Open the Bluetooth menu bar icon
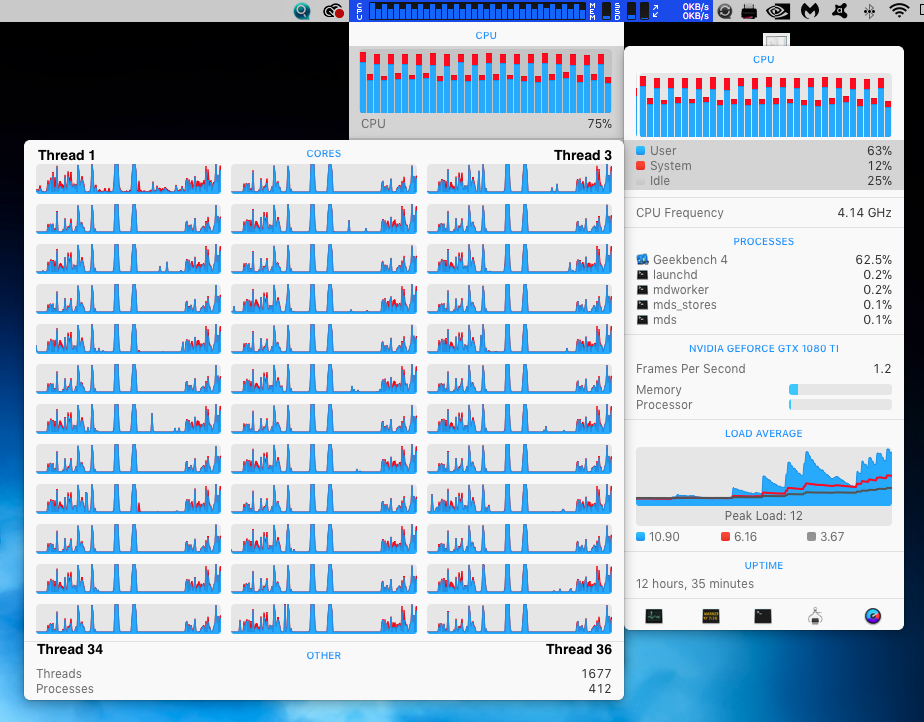The height and width of the screenshot is (722, 924). (x=869, y=11)
